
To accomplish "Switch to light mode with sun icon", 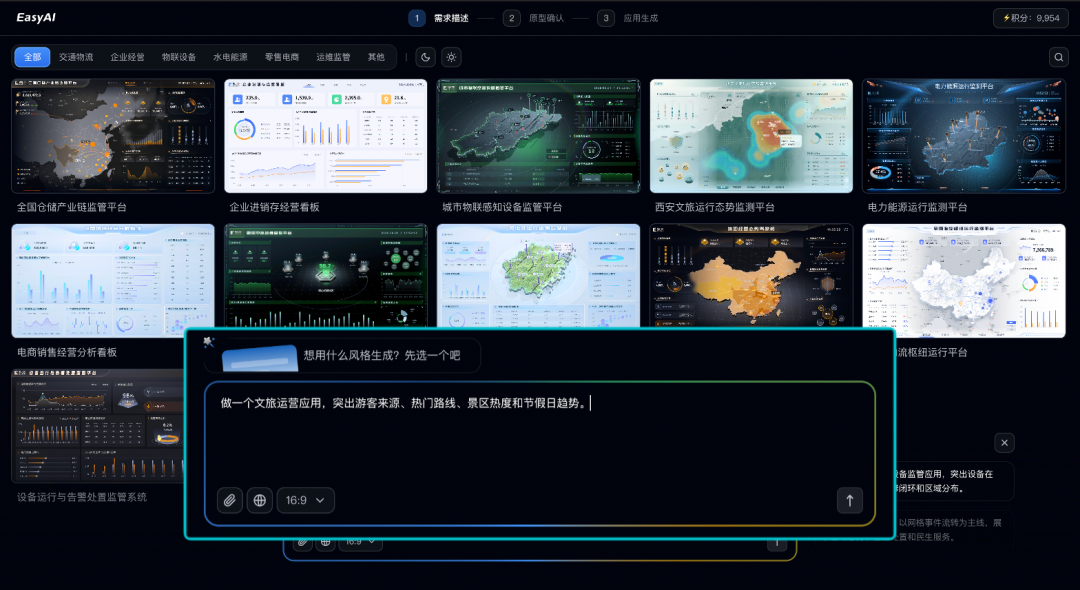I will (x=451, y=57).
